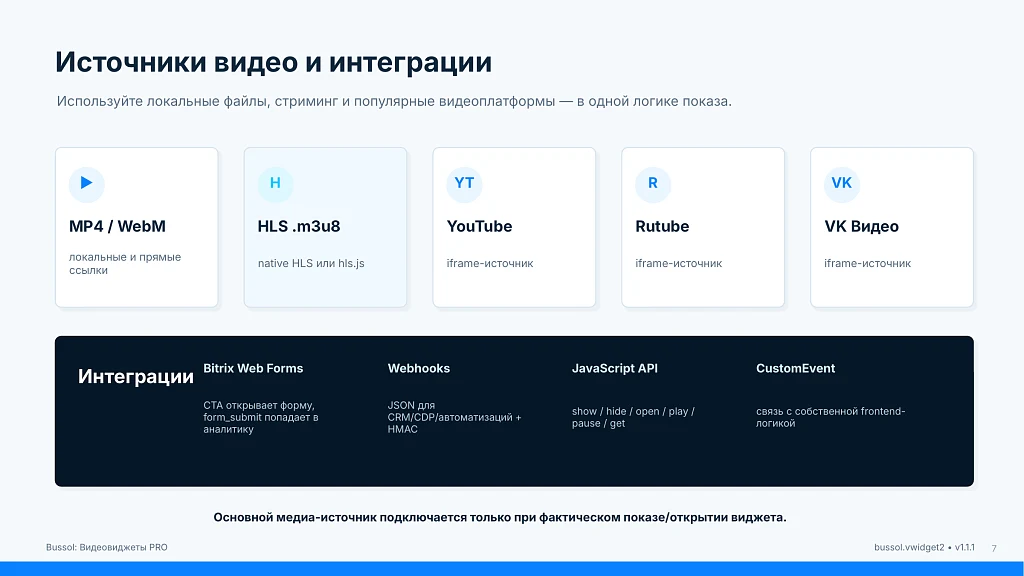Viewport: 1024px width, 576px height.
Task: Click the subtitle starting 'Используйте локальные файлы'
Action: 394,101
